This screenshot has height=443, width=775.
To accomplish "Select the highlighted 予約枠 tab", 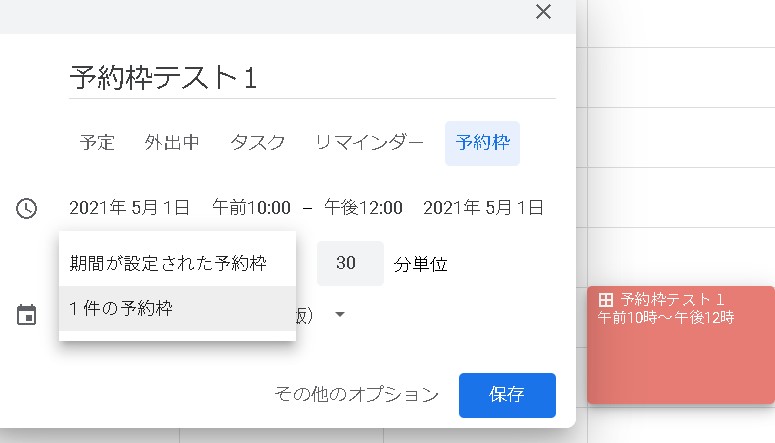I will pyautogui.click(x=482, y=142).
